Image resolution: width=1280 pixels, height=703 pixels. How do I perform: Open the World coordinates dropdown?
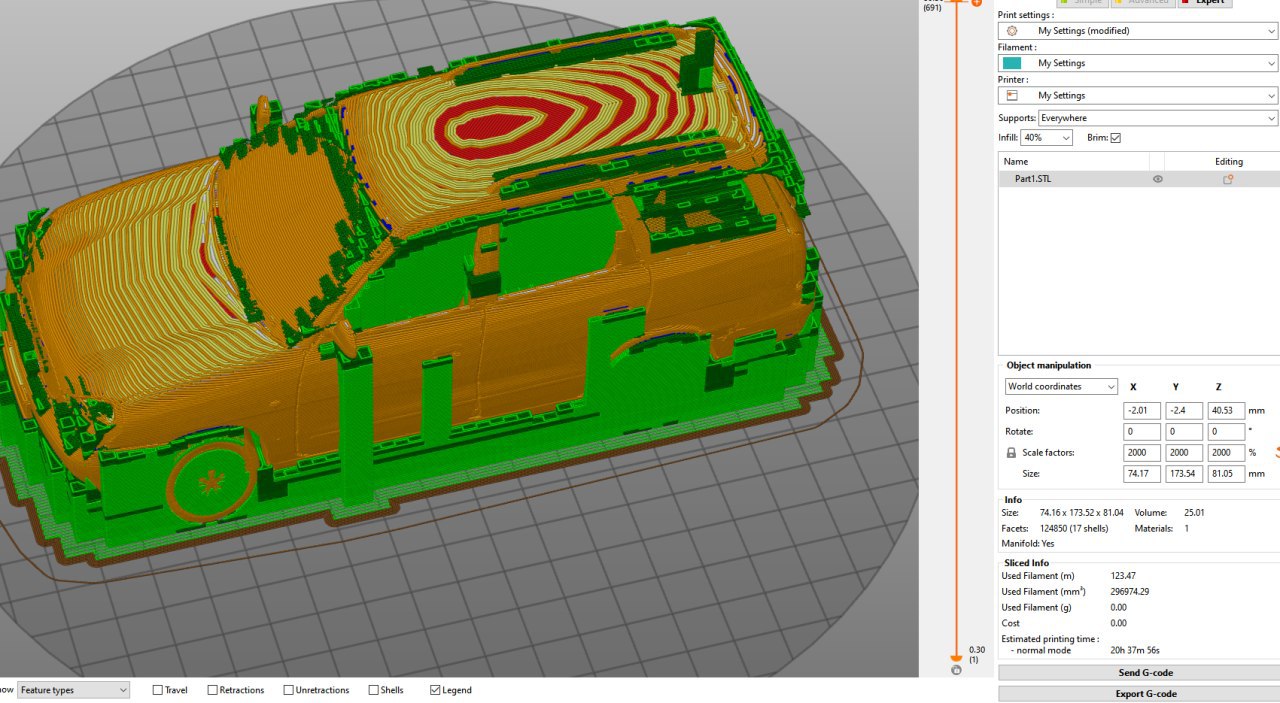[x=1061, y=387]
